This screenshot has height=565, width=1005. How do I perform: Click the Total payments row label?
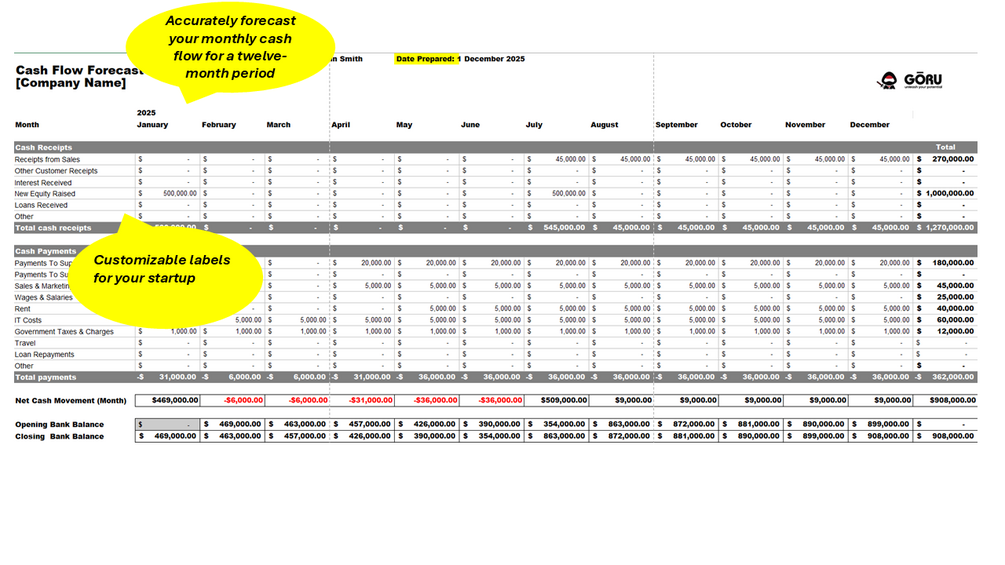[46, 377]
